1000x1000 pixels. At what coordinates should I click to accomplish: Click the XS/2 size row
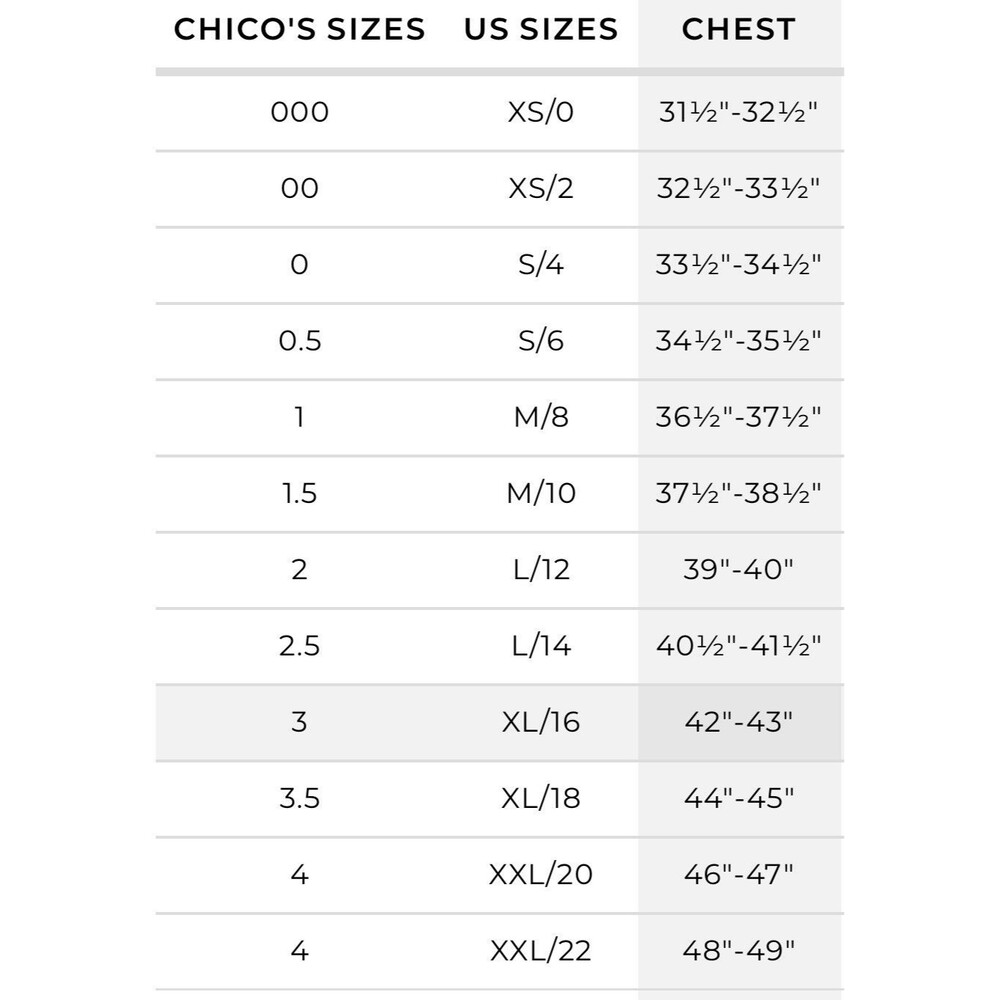pos(499,189)
